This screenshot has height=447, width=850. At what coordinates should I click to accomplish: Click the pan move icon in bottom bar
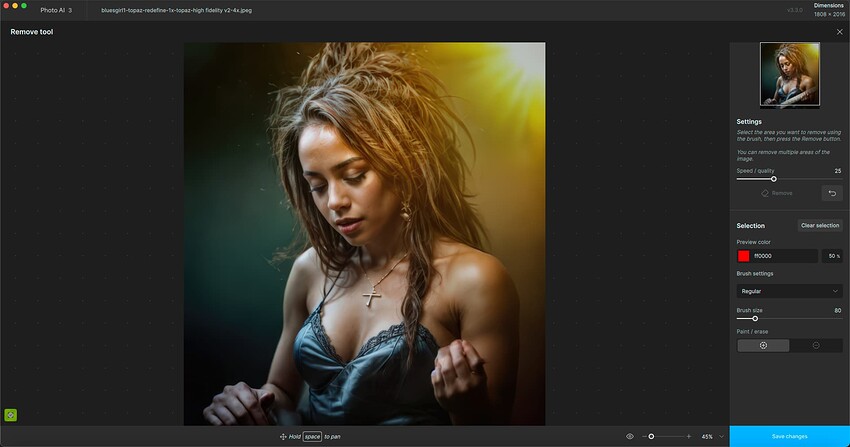click(x=283, y=436)
